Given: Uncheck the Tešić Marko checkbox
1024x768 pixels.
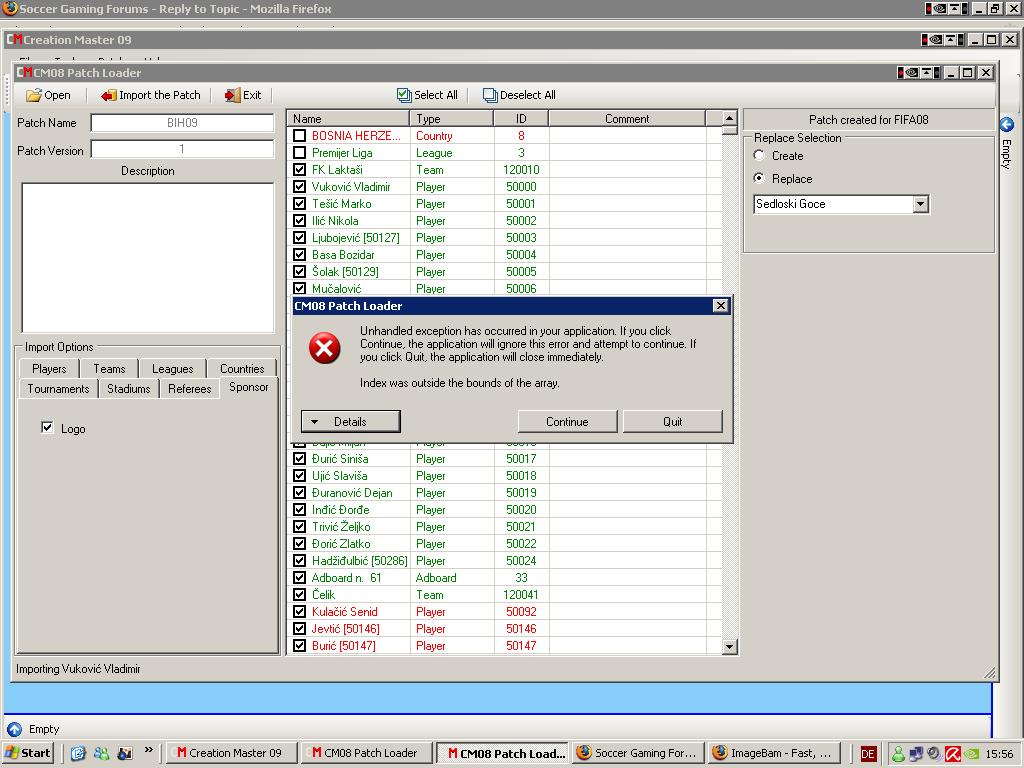Looking at the screenshot, I should pyautogui.click(x=299, y=204).
